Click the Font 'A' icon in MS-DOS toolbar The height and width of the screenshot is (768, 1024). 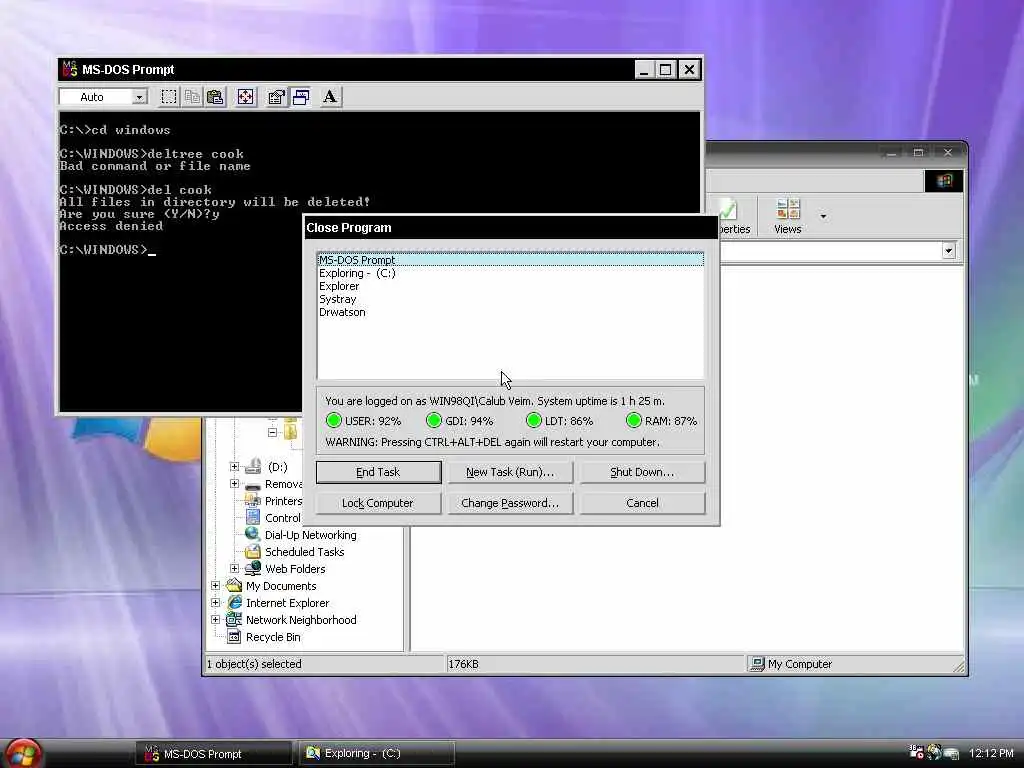330,97
